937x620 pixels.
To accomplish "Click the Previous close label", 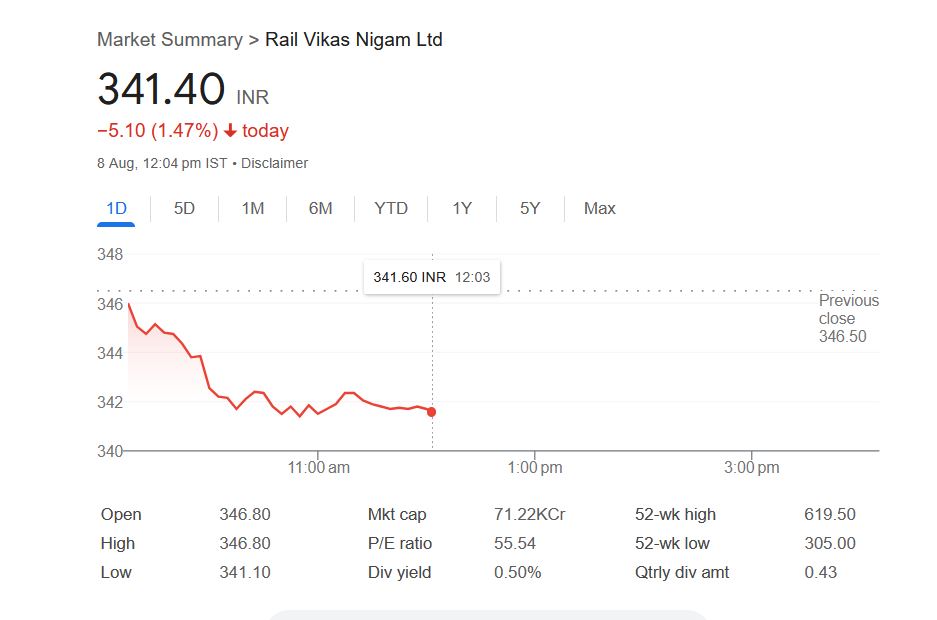I will point(848,309).
